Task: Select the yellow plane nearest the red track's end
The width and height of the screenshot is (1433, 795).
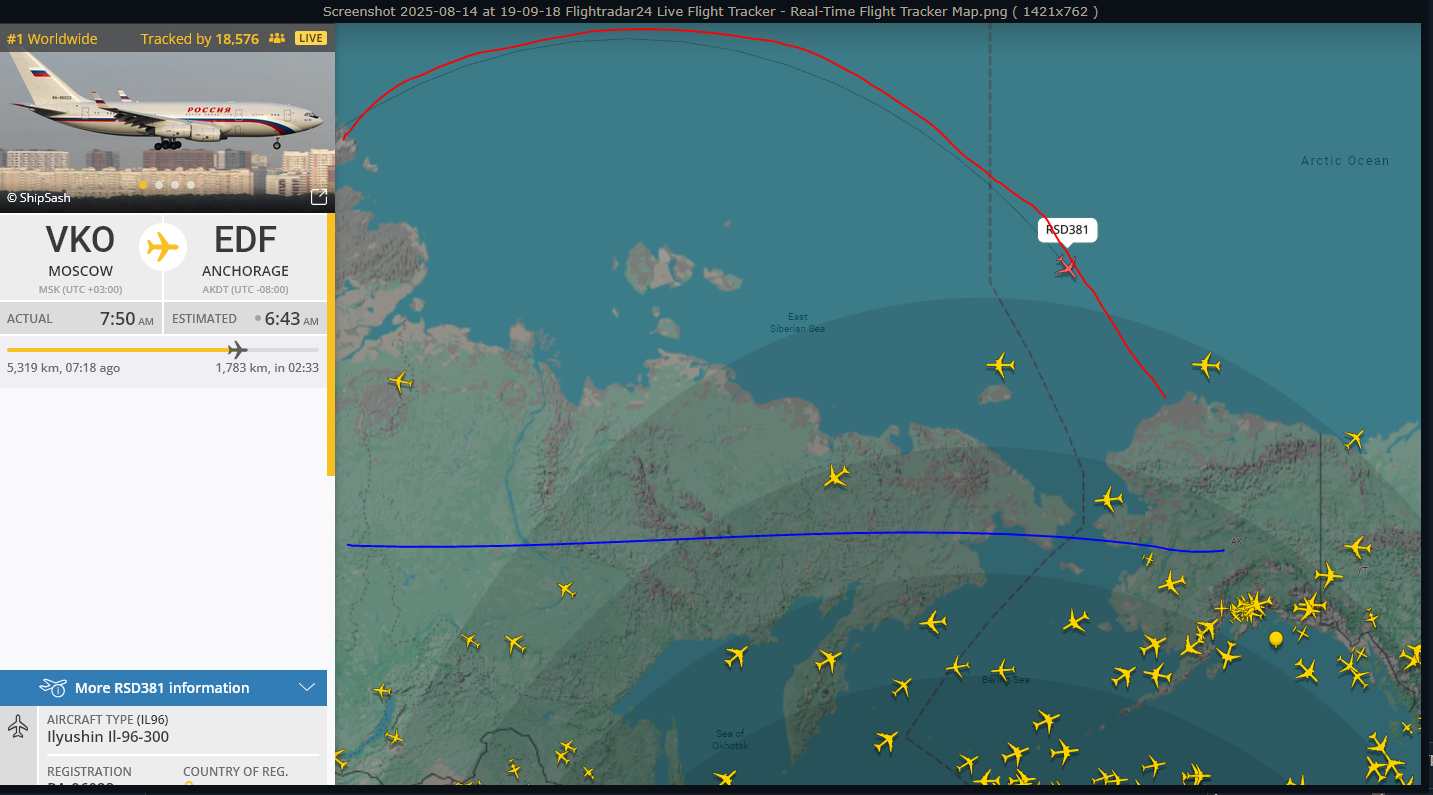Action: pos(1207,365)
